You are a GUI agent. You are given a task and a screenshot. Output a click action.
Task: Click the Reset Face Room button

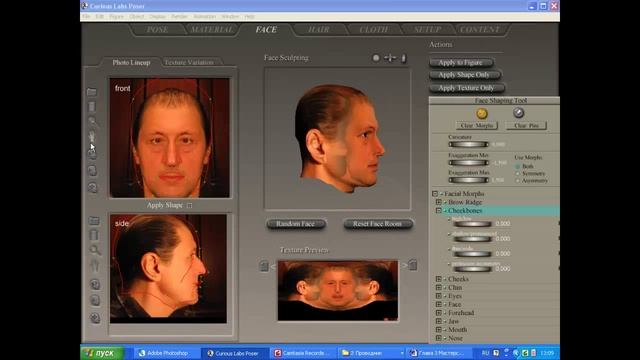[x=378, y=224]
